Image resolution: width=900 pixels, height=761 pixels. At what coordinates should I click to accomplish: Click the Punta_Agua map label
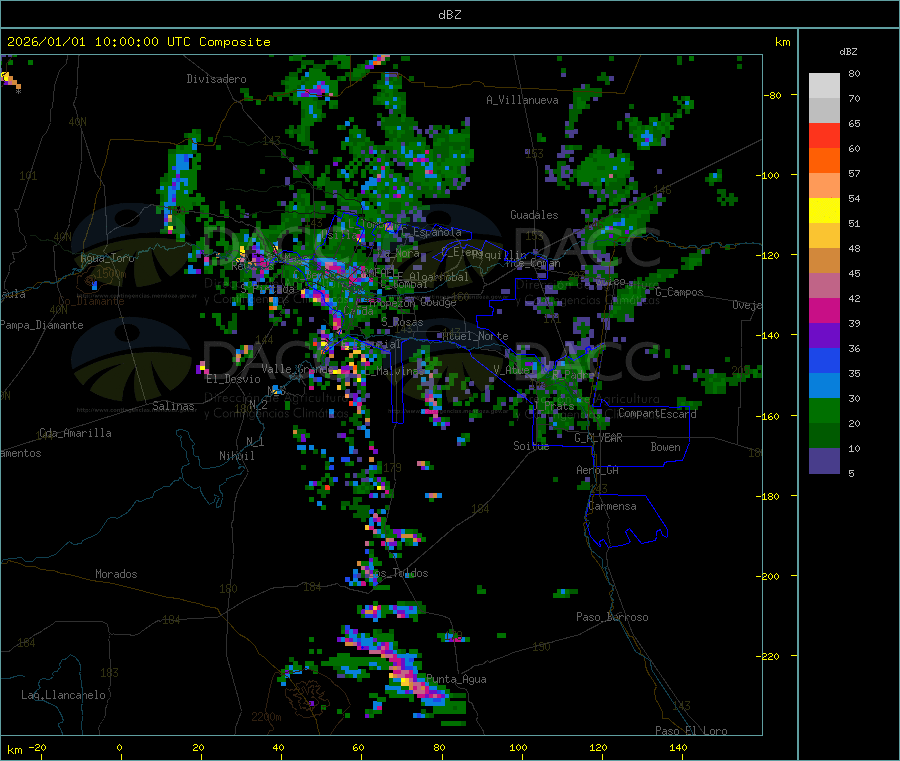coord(456,680)
